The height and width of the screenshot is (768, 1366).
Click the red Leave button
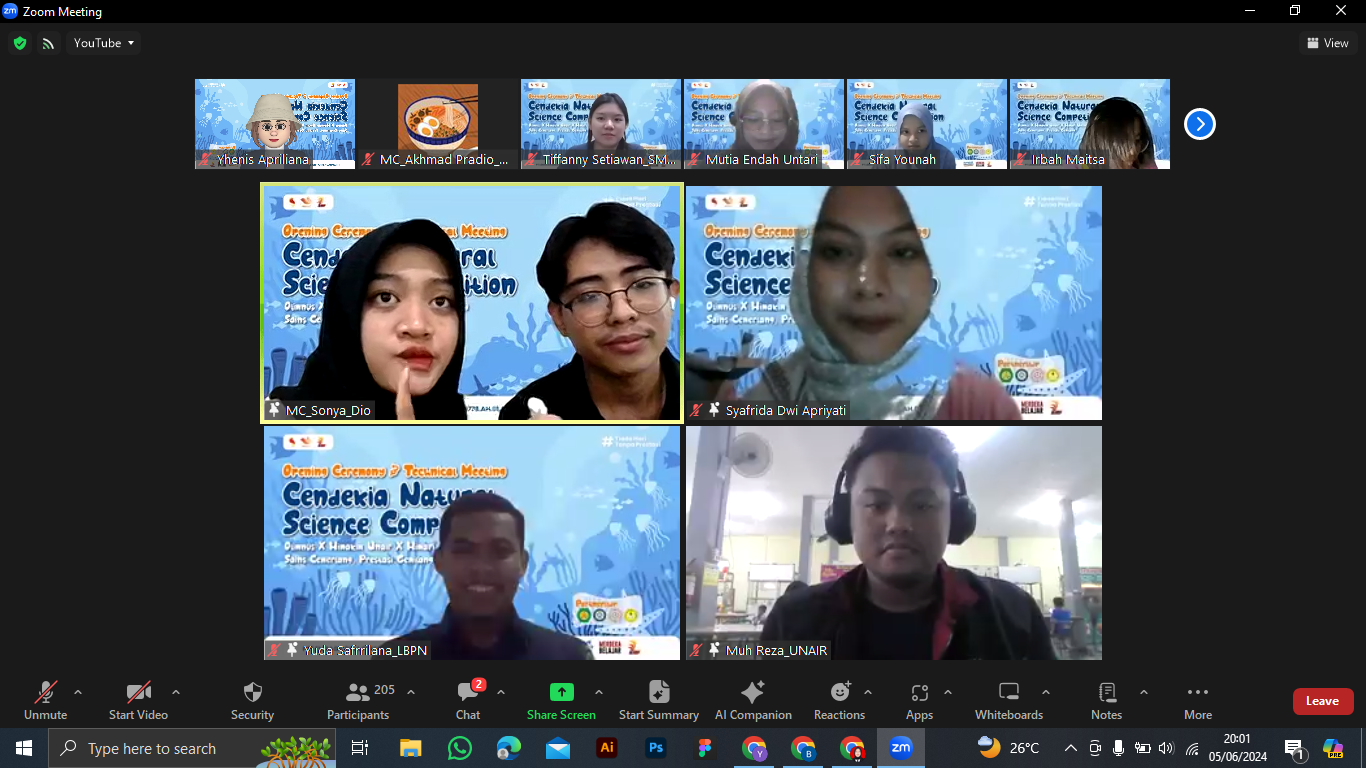click(1322, 701)
